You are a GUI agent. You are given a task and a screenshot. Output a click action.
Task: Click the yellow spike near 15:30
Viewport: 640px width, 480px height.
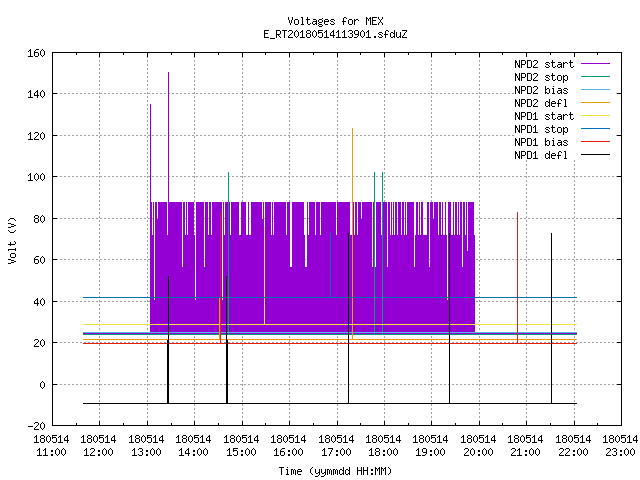coord(264,276)
